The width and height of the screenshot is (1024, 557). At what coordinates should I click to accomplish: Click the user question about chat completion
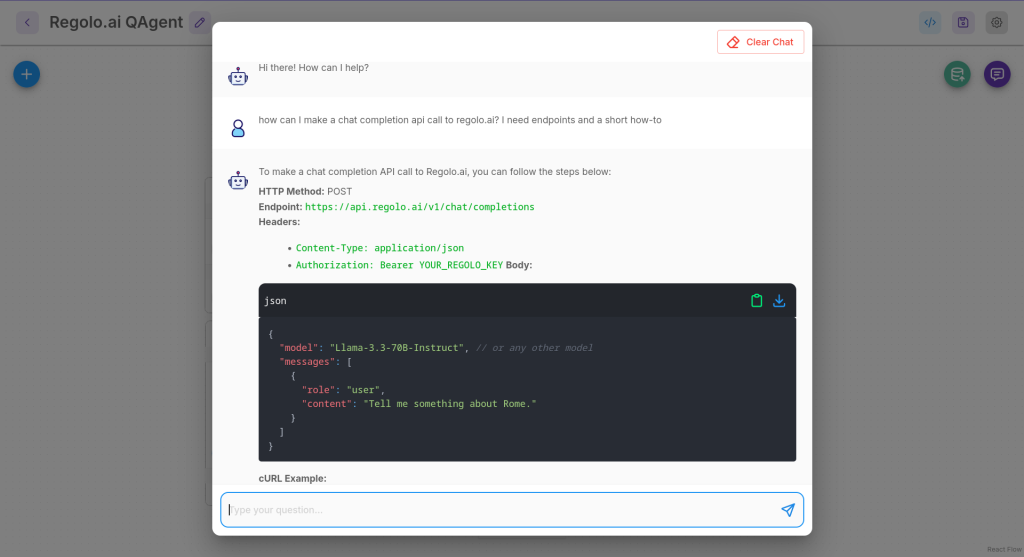tap(460, 120)
